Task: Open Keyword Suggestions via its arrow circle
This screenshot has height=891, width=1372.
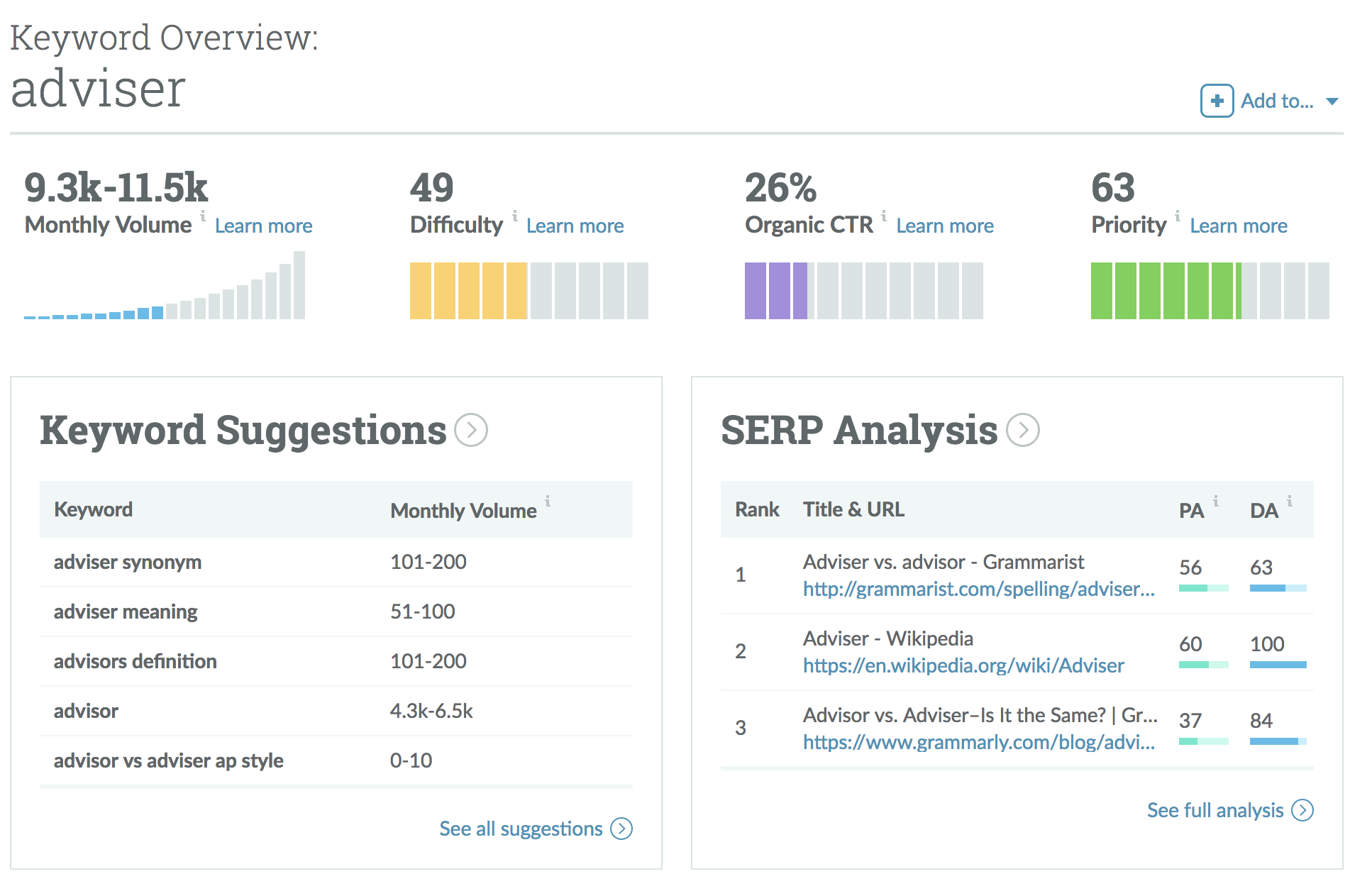Action: point(470,430)
